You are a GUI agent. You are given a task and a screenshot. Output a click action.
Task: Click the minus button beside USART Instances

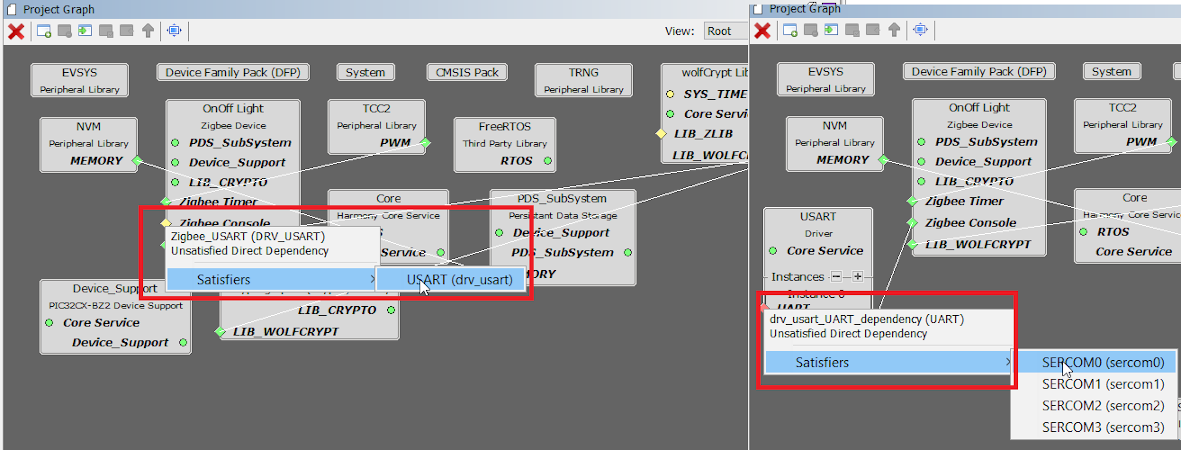click(x=837, y=276)
